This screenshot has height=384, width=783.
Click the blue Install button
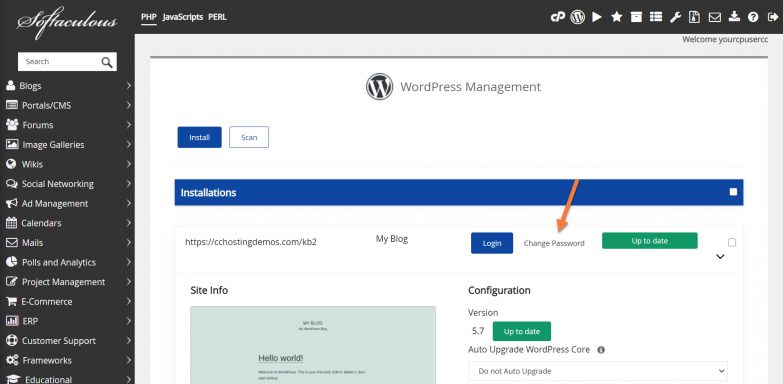[199, 137]
